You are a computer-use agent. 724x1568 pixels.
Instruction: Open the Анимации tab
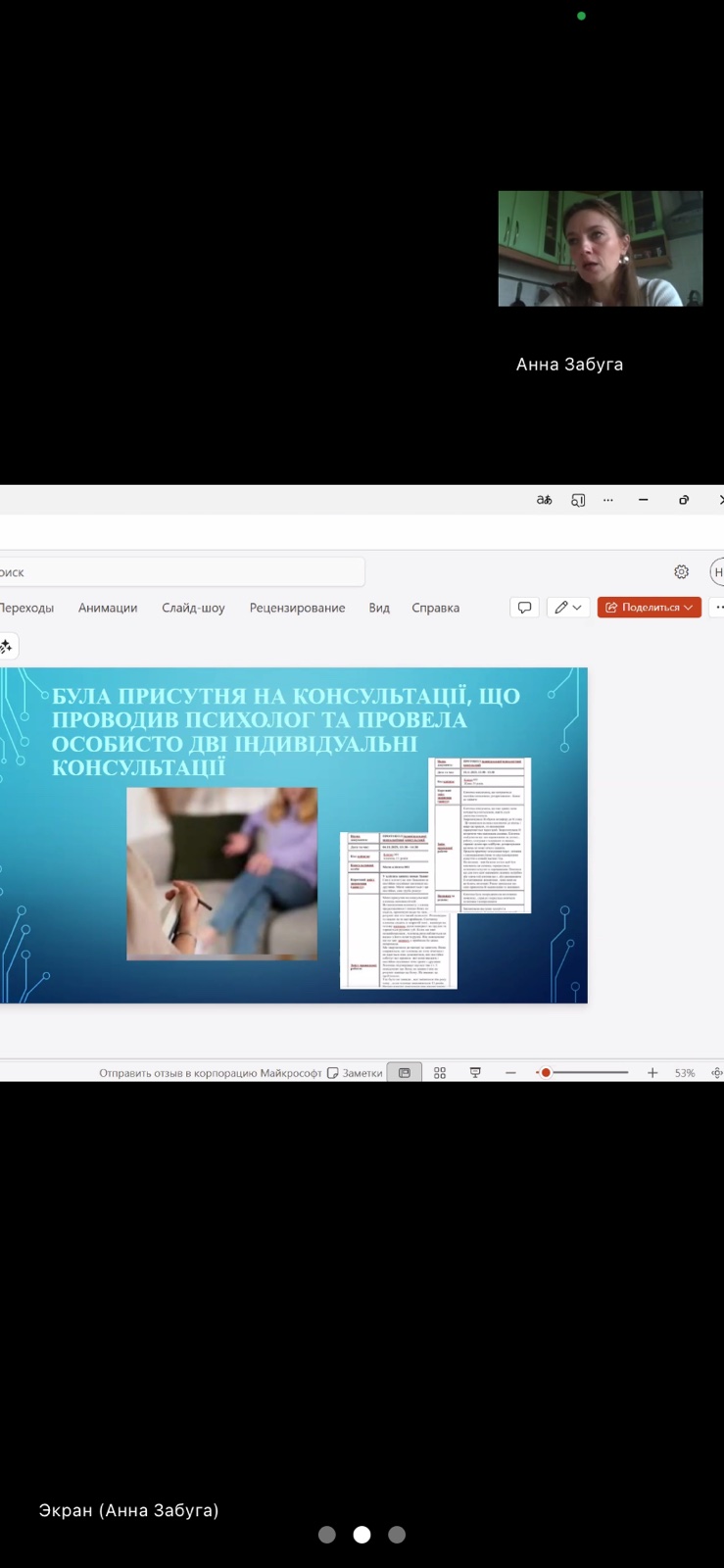pos(108,608)
